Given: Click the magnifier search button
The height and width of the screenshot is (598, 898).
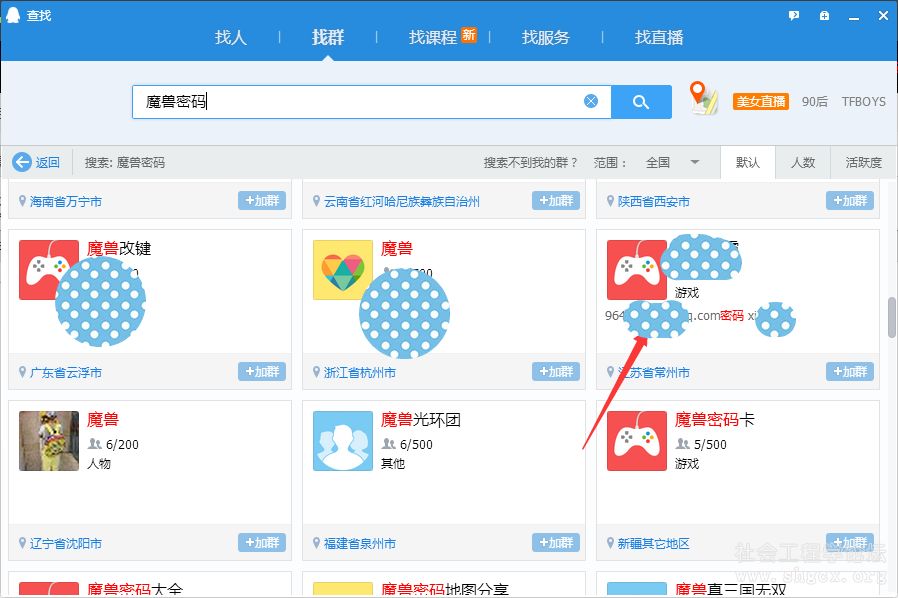Looking at the screenshot, I should (x=641, y=102).
